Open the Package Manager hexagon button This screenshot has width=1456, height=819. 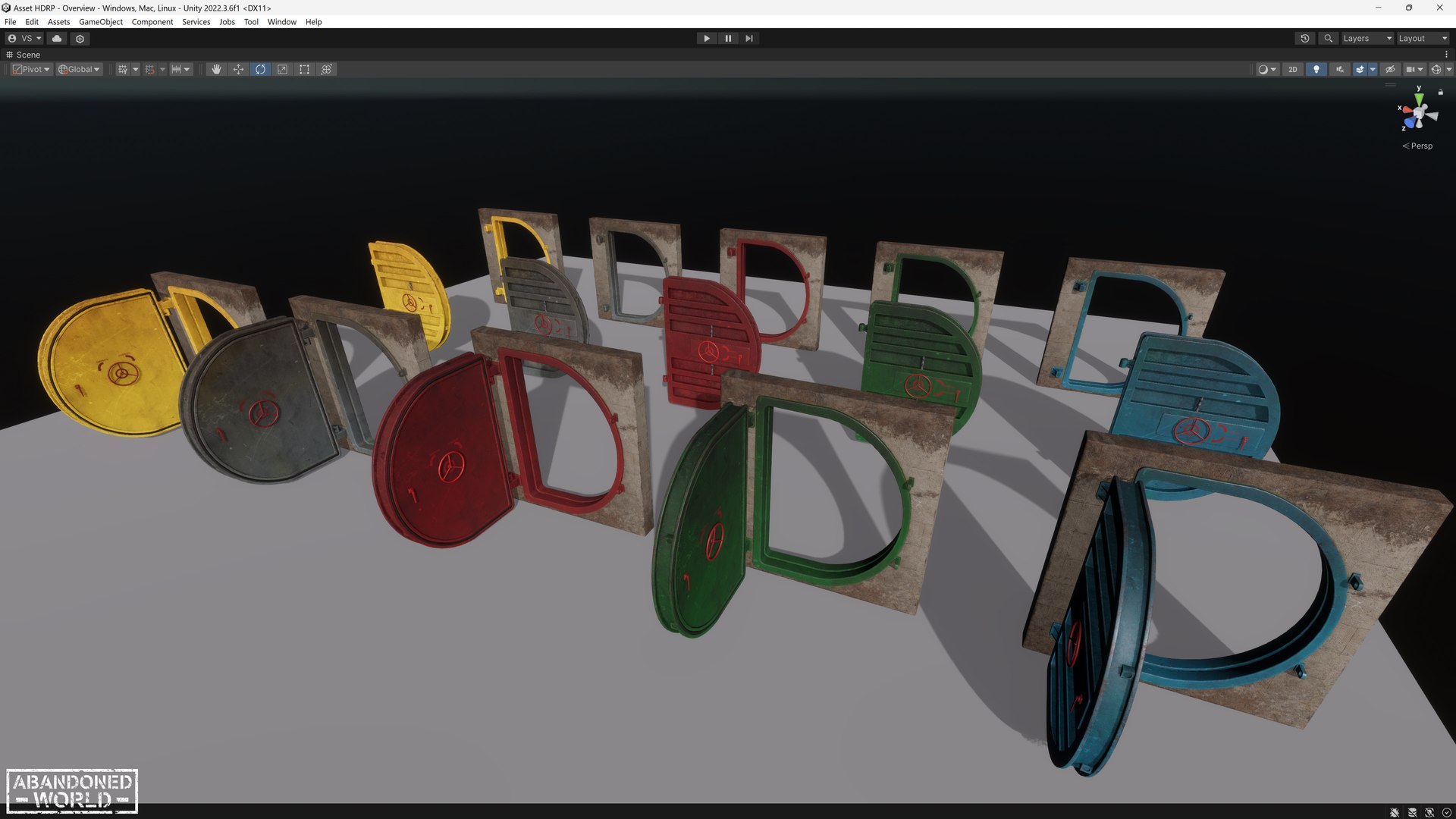(x=80, y=38)
